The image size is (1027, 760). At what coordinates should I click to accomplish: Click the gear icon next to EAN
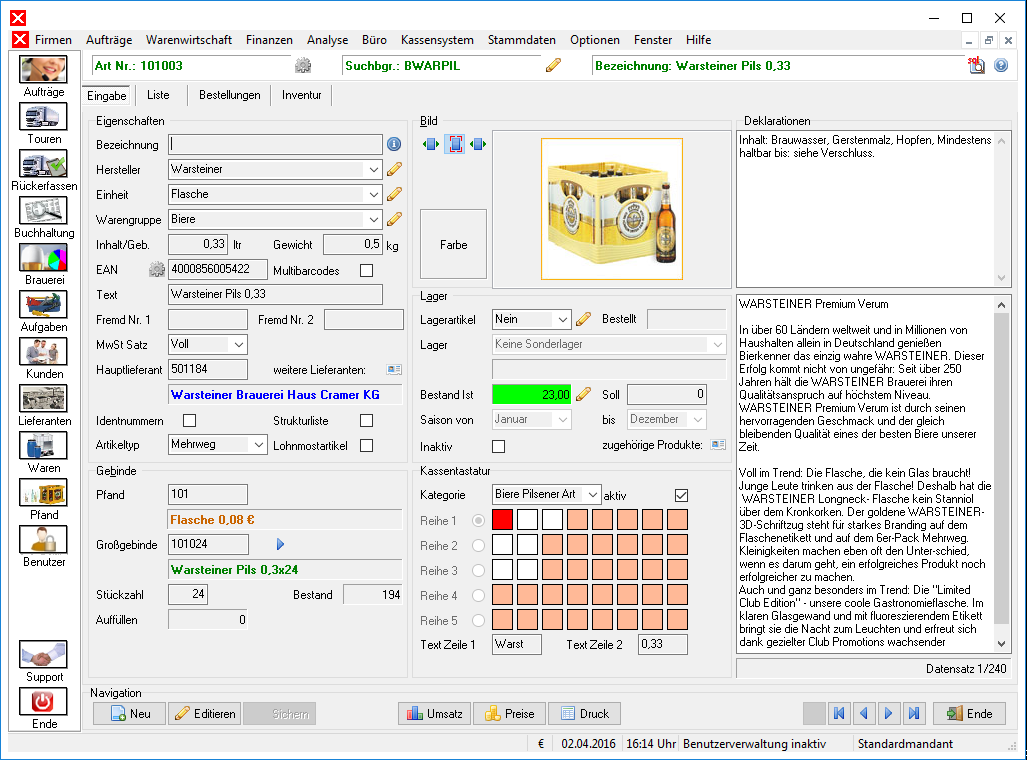click(x=157, y=269)
